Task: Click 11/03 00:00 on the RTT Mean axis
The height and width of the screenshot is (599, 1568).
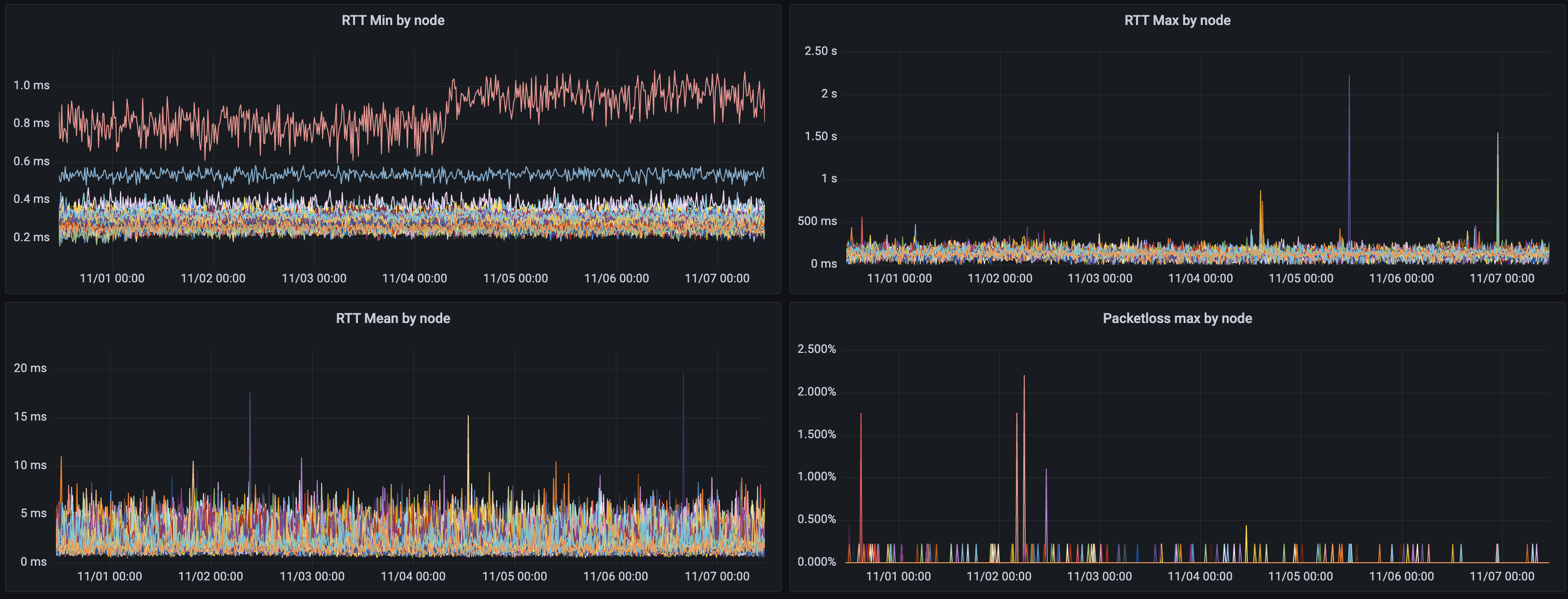Action: coord(312,576)
